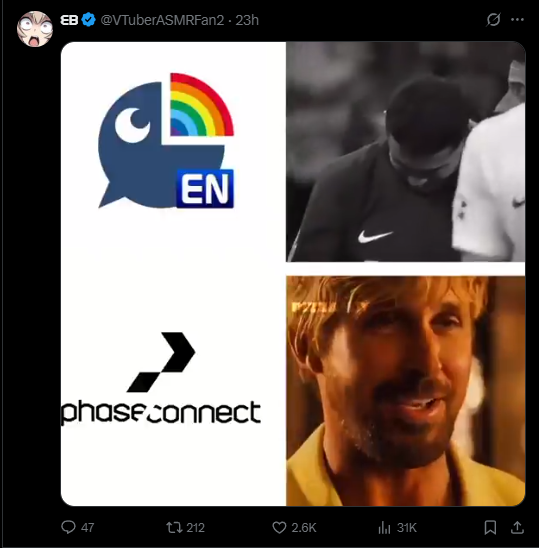Image resolution: width=539 pixels, height=548 pixels.
Task: Click the blue verified badge
Action: [88, 20]
